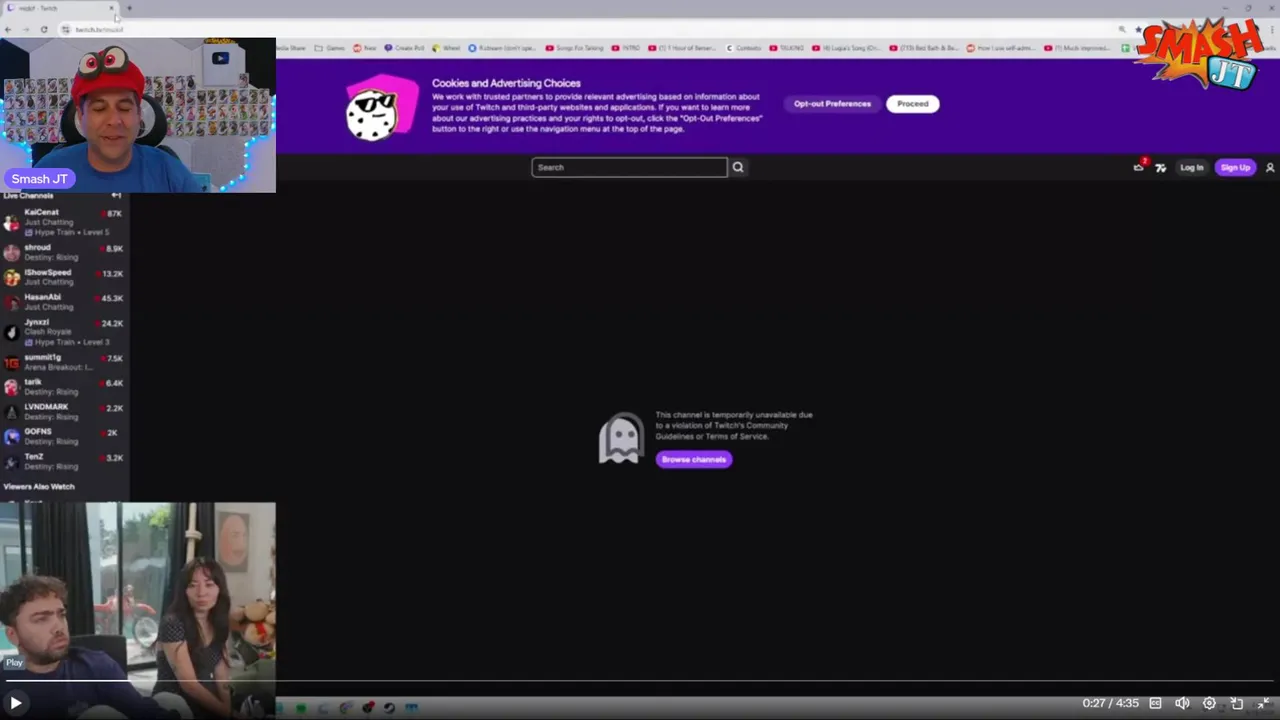This screenshot has height=720, width=1280.
Task: Click the ad-free Turbo icon beside Log In
Action: (1160, 167)
